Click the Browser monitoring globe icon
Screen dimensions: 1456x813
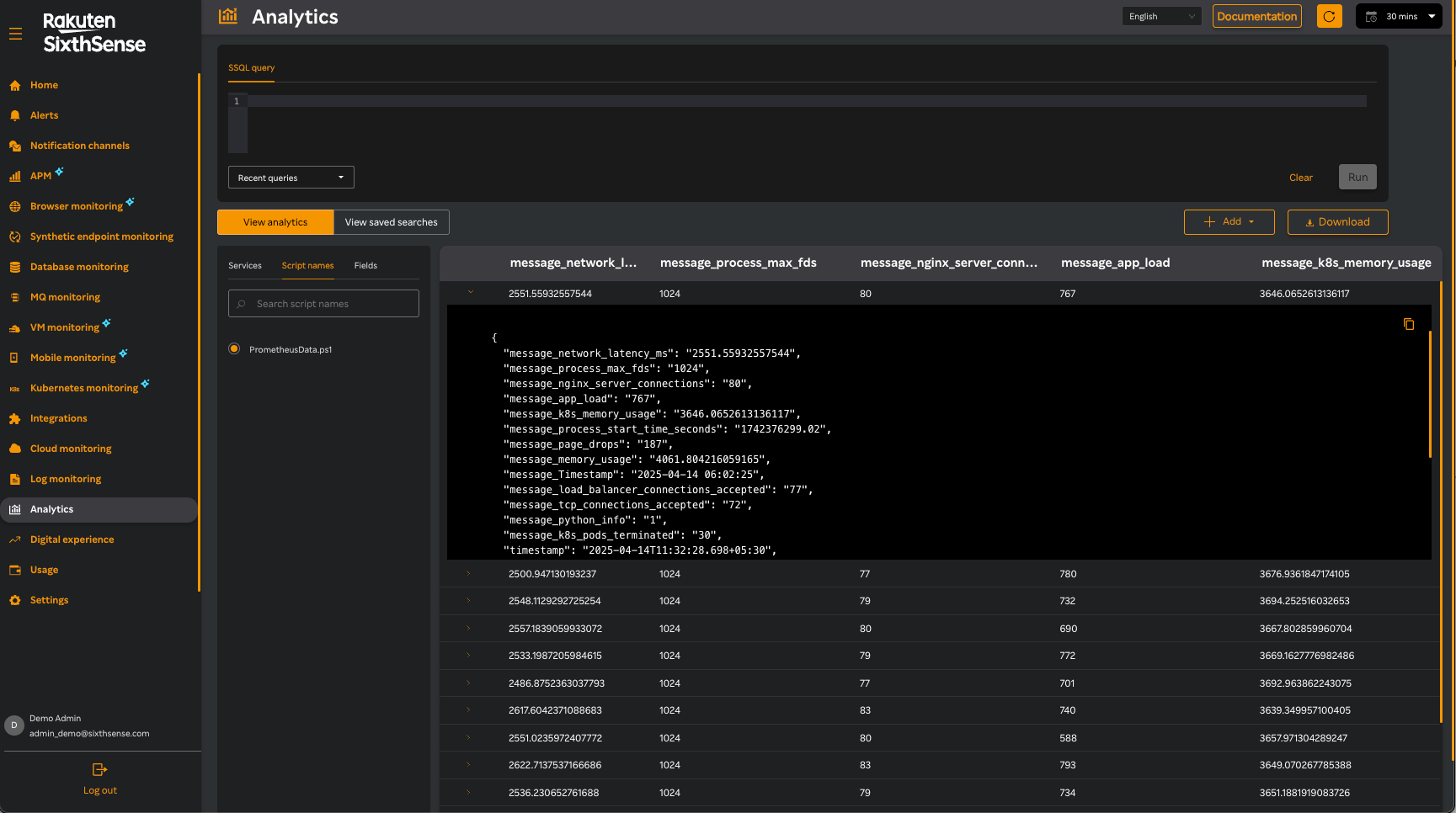[x=15, y=206]
